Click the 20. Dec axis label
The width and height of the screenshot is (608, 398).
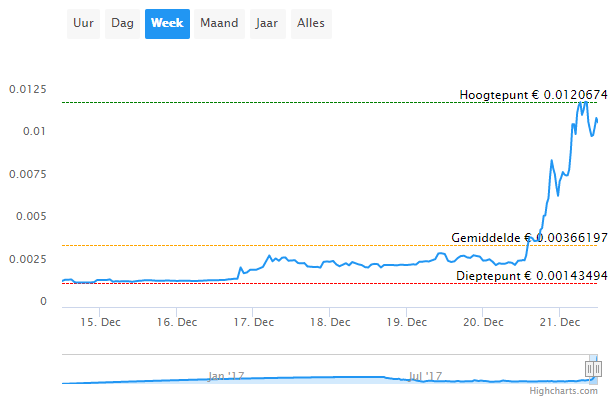click(483, 322)
